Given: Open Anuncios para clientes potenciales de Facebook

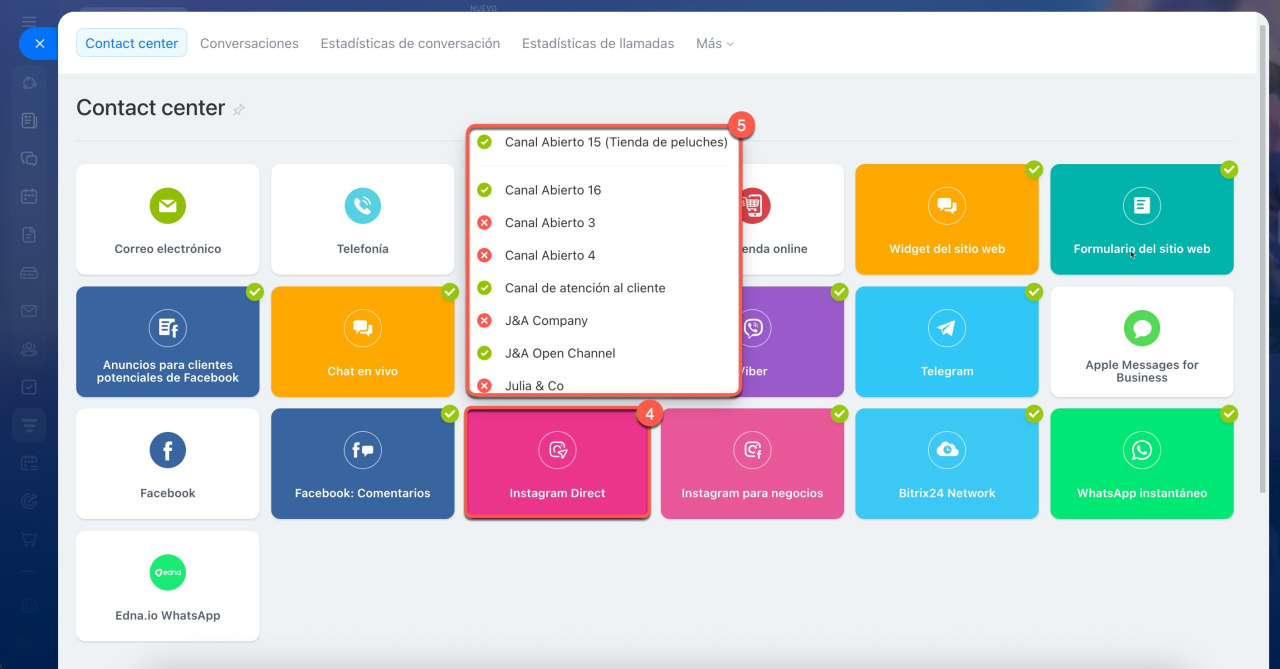Looking at the screenshot, I should point(168,342).
